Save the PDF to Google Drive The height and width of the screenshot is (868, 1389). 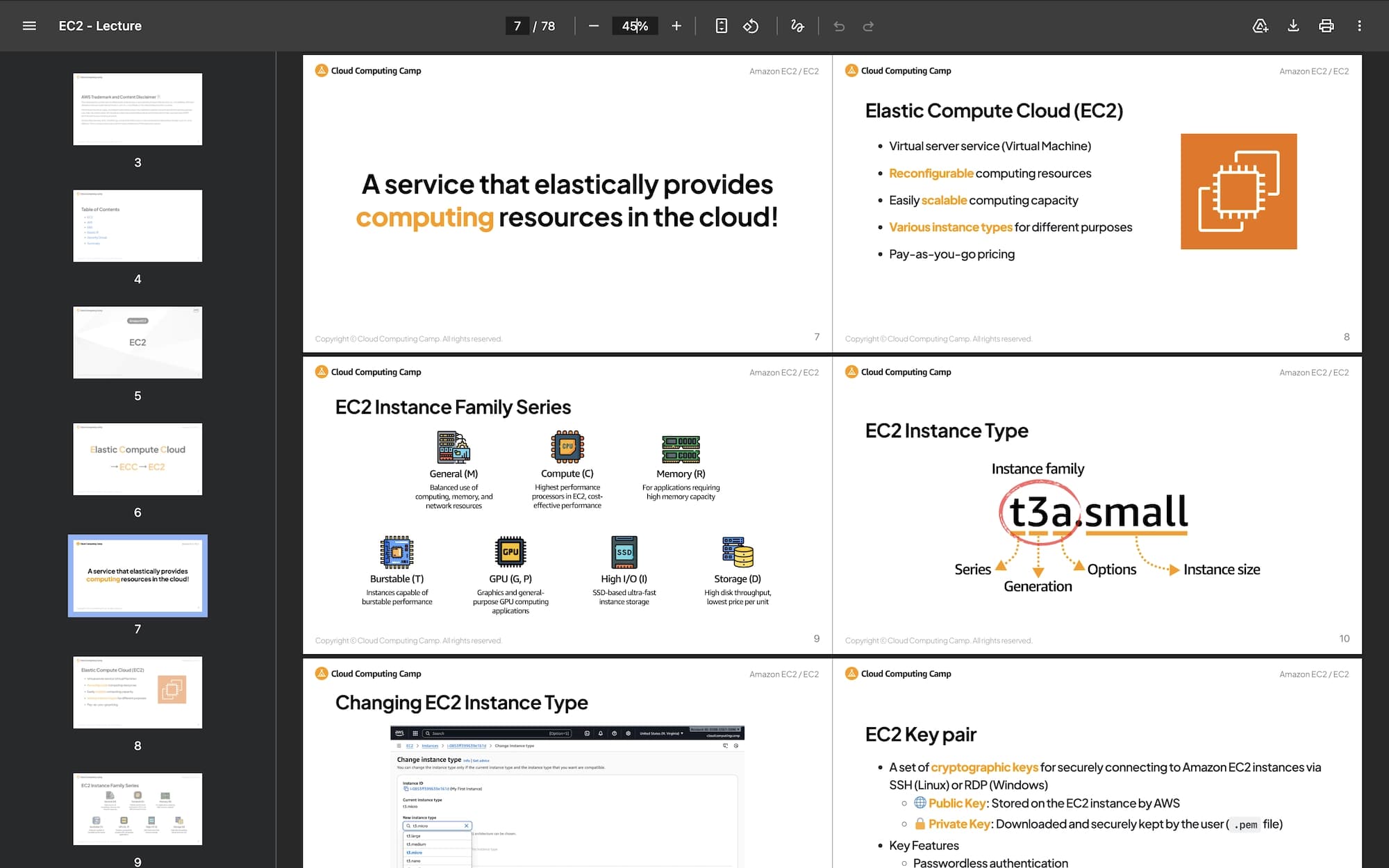click(x=1260, y=26)
